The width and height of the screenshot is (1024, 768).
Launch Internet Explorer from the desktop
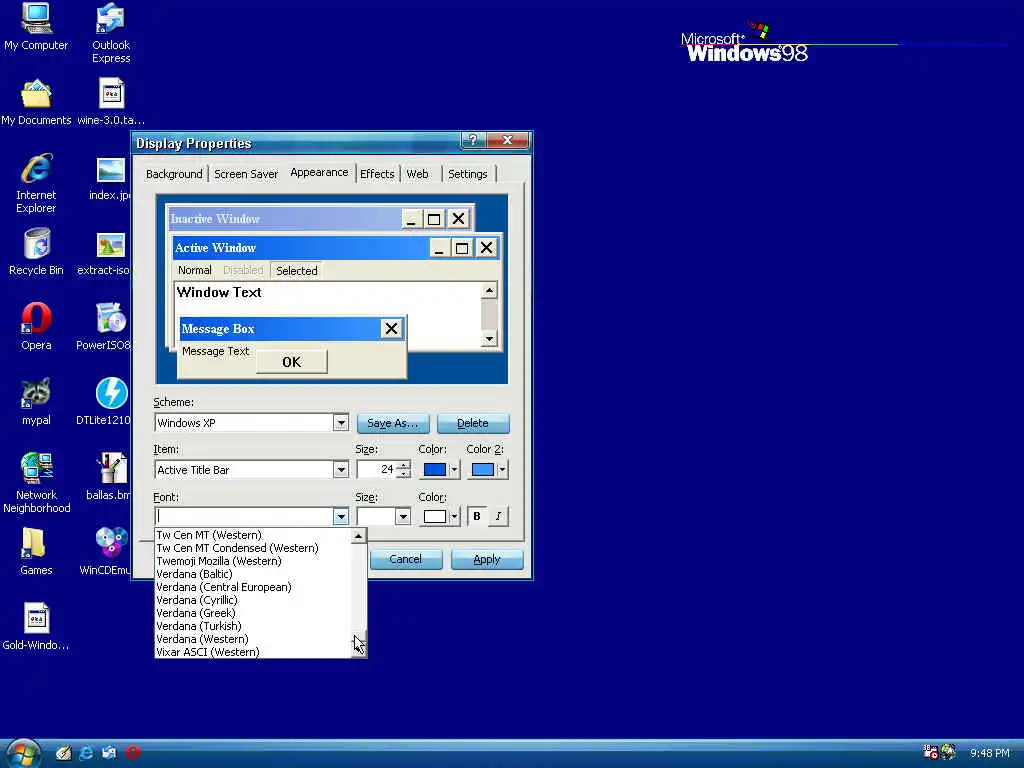[36, 184]
